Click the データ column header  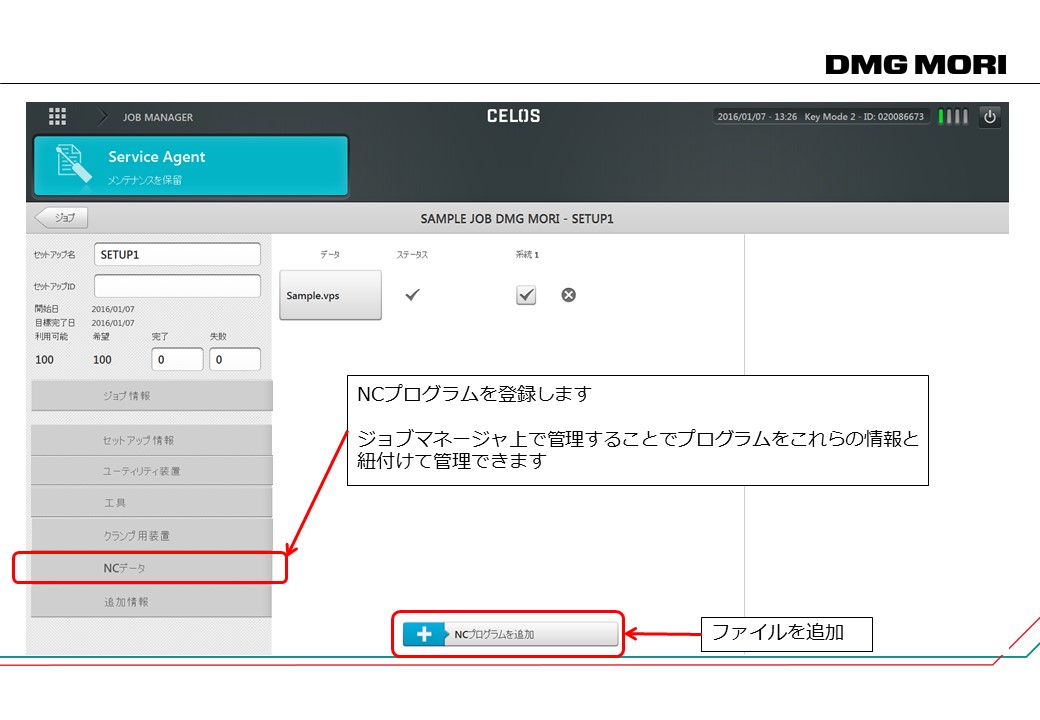coord(330,255)
